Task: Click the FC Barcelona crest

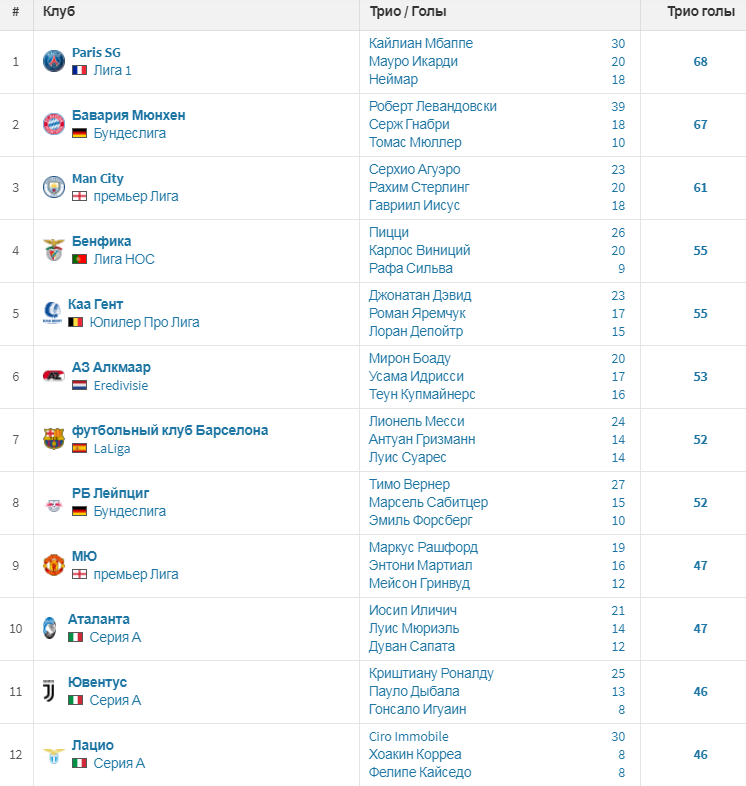Action: pyautogui.click(x=54, y=439)
